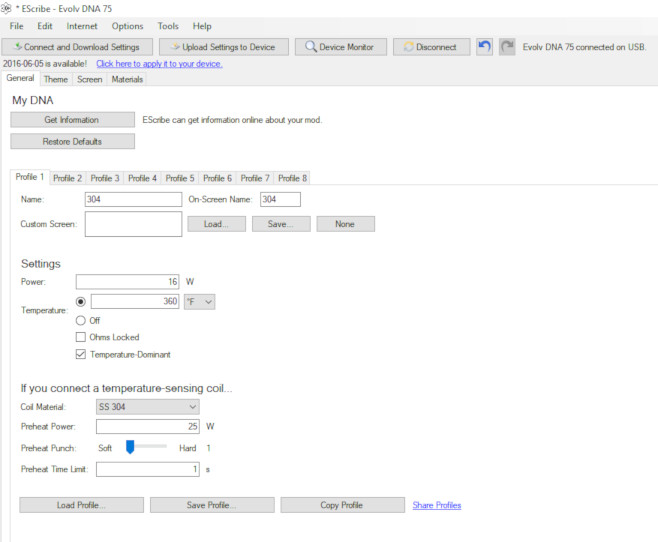This screenshot has width=658, height=542.
Task: Click the undo arrow icon in toolbar
Action: click(484, 47)
